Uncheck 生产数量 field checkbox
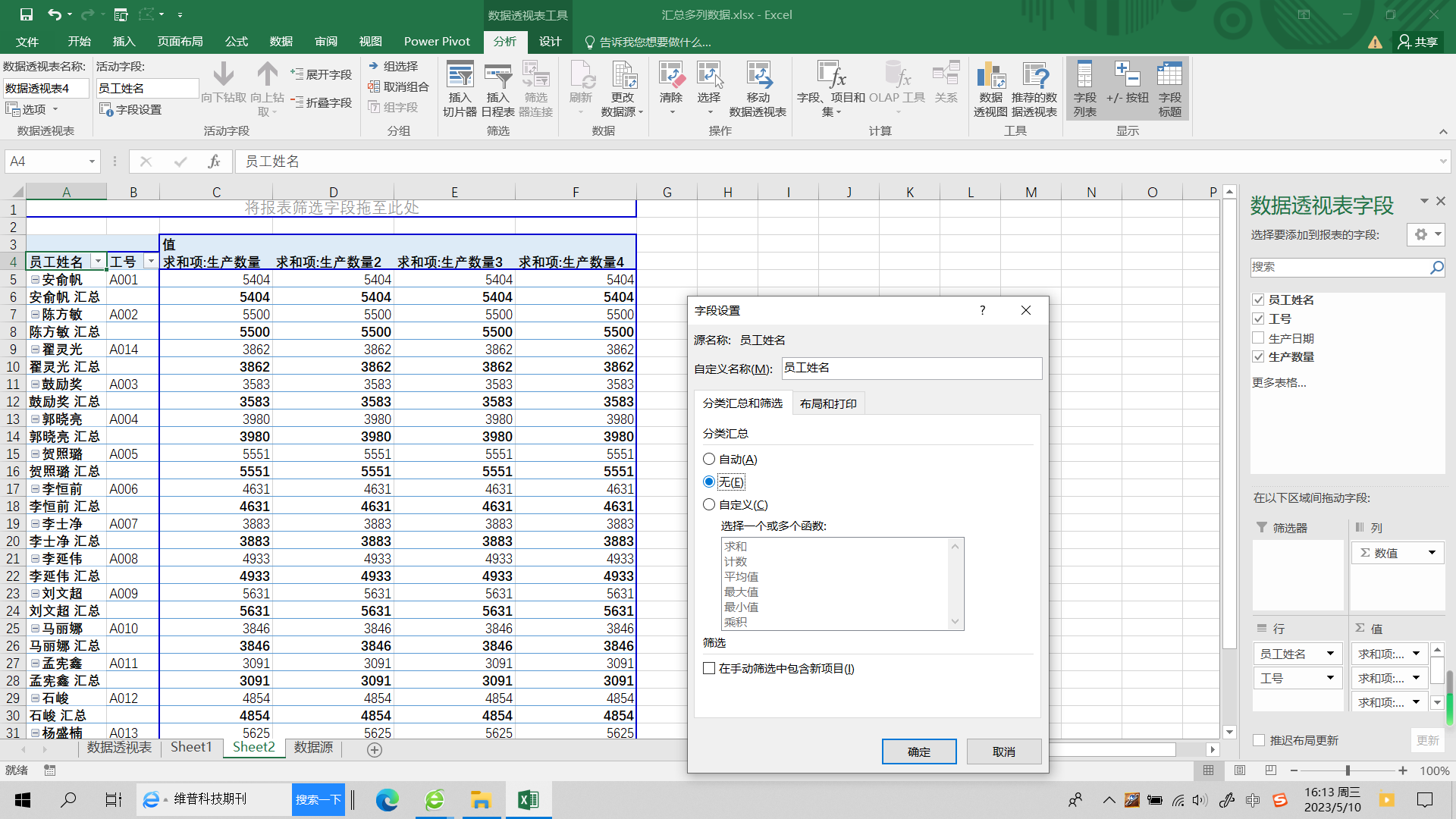Viewport: 1456px width, 819px height. tap(1259, 356)
